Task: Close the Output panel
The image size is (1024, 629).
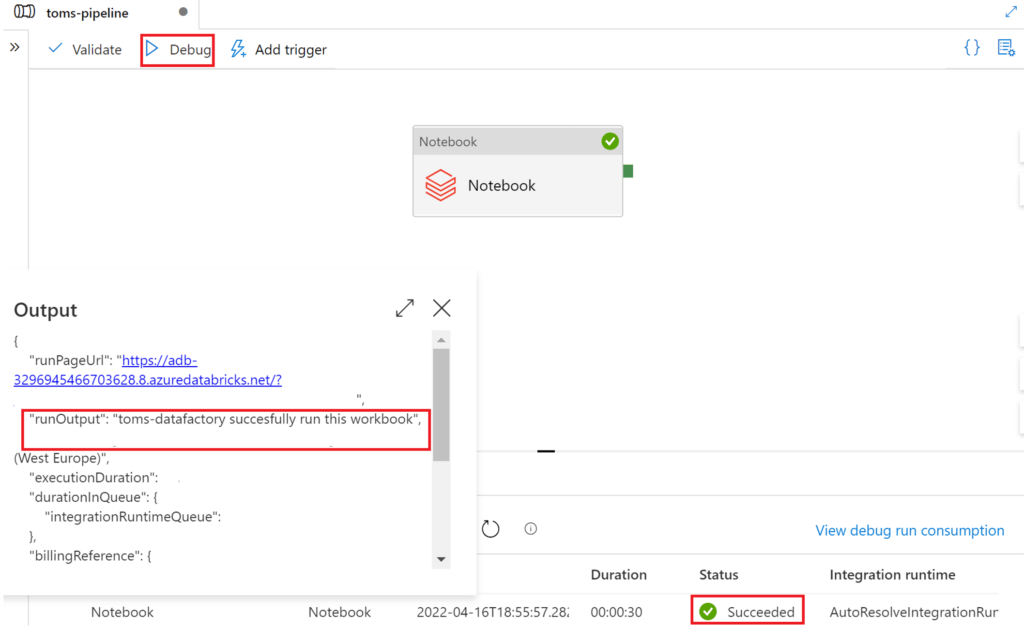Action: pyautogui.click(x=441, y=308)
